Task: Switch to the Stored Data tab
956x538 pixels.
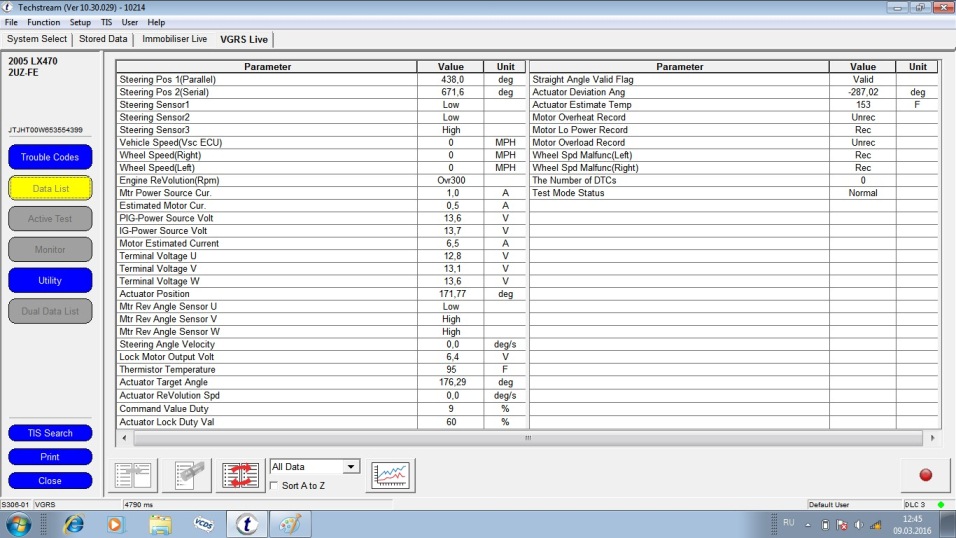Action: (x=103, y=39)
